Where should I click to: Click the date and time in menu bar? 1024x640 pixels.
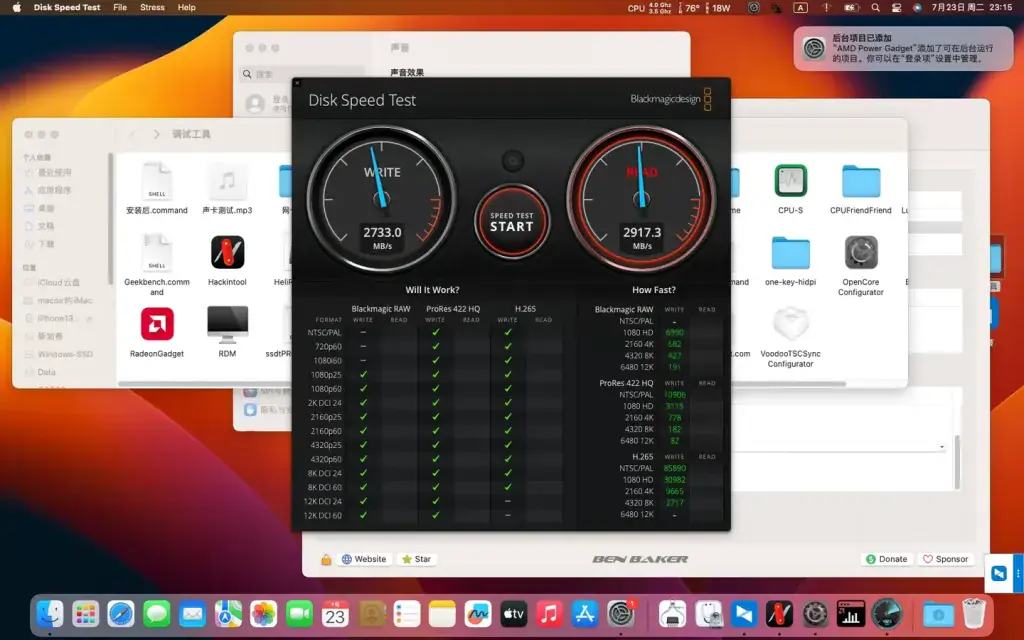coord(972,7)
